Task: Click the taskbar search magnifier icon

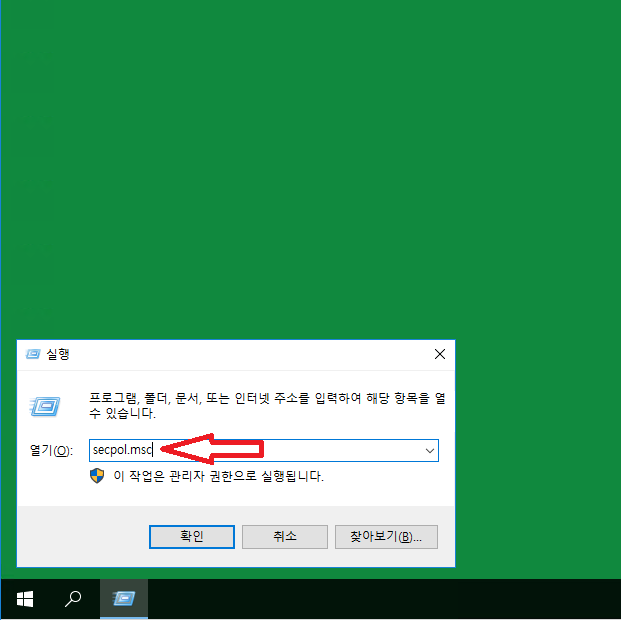Action: coord(73,599)
